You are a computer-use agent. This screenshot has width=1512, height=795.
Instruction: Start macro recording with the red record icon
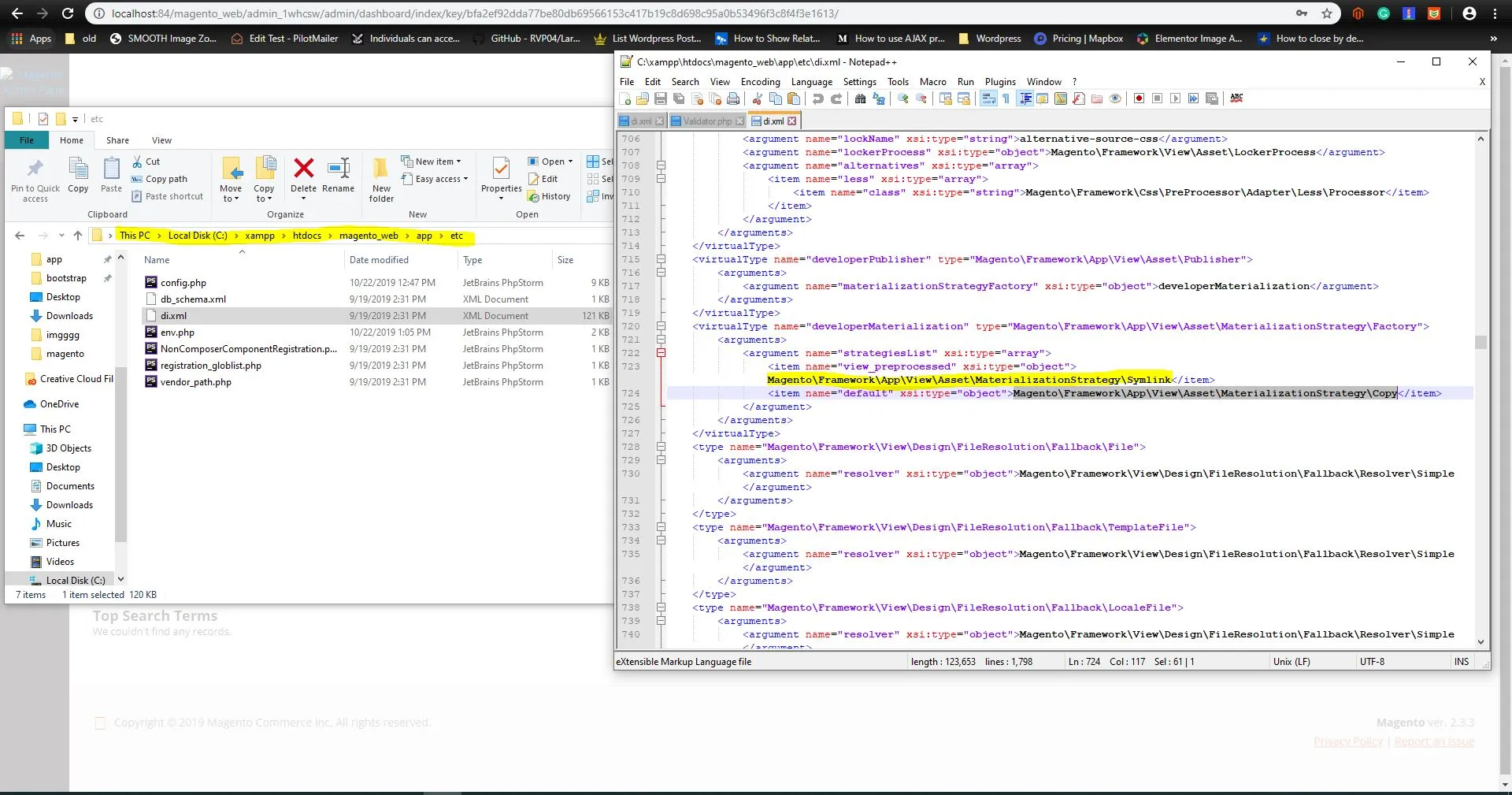(1139, 98)
